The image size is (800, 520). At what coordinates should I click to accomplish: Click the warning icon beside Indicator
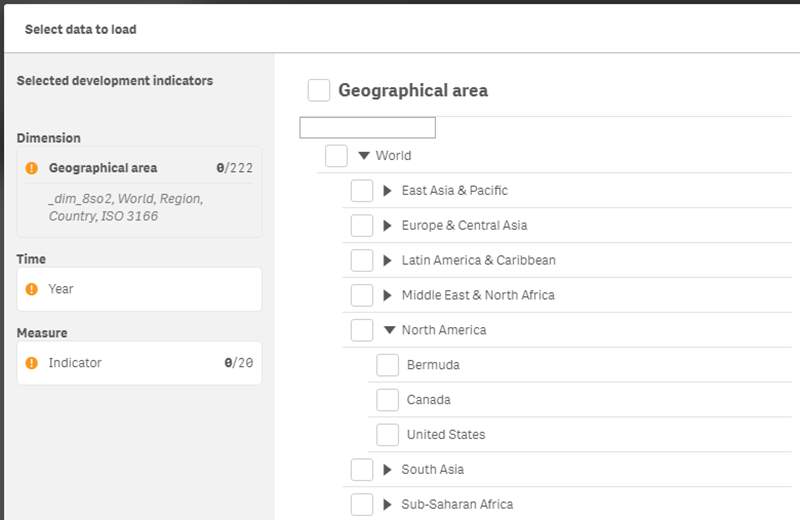tap(32, 363)
